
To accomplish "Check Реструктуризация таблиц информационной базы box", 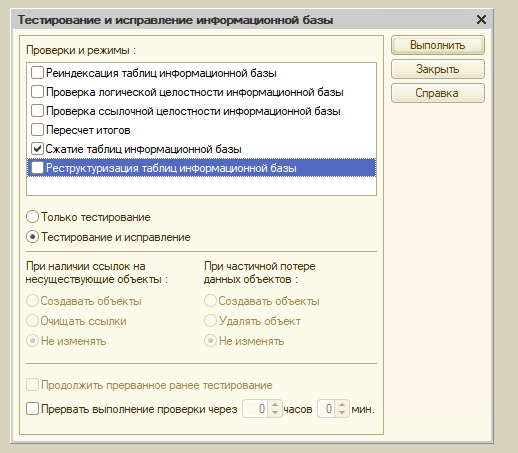I will click(x=37, y=168).
